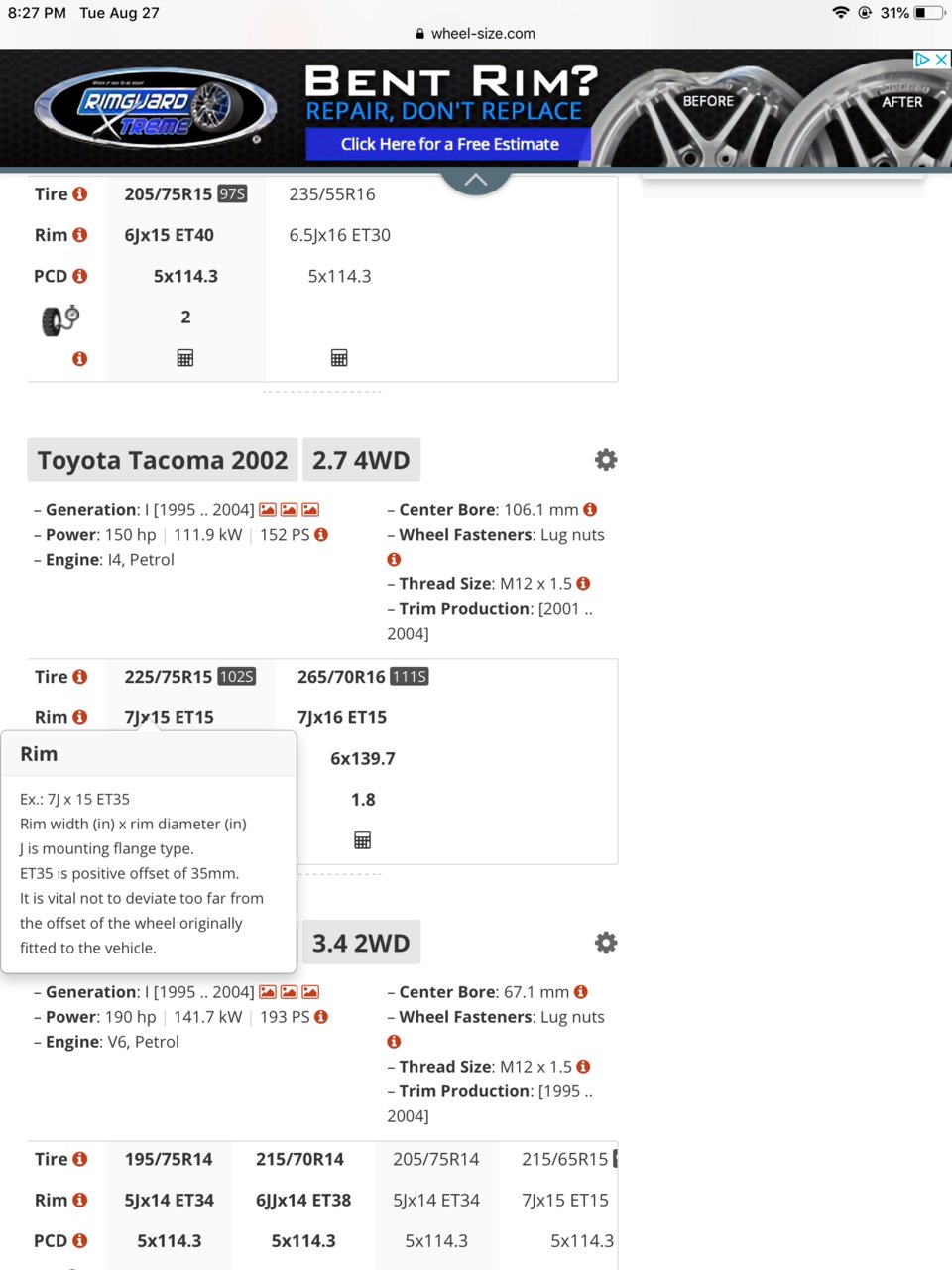Select tire size 215/70R14
Image resolution: width=952 pixels, height=1270 pixels.
pos(299,1159)
